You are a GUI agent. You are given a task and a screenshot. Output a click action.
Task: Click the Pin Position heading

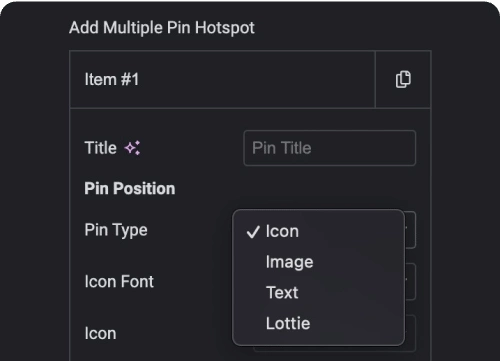click(130, 189)
